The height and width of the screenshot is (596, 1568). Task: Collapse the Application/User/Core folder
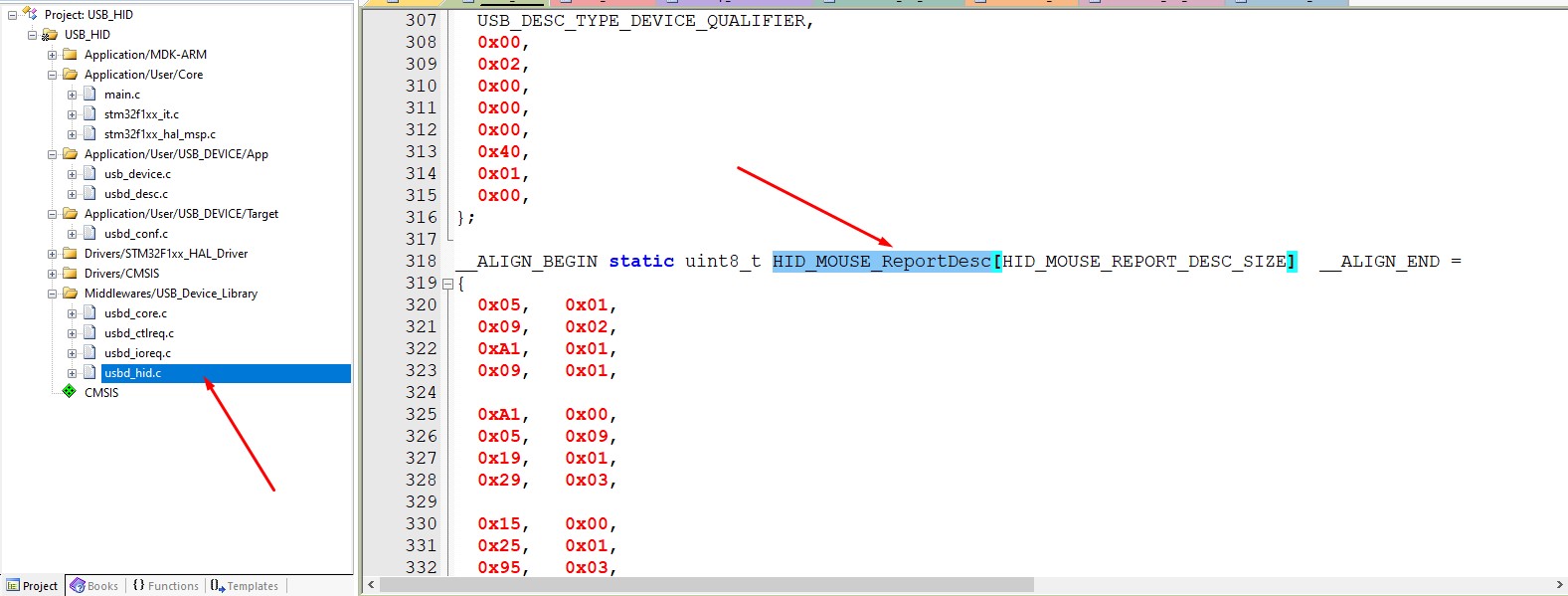(52, 75)
